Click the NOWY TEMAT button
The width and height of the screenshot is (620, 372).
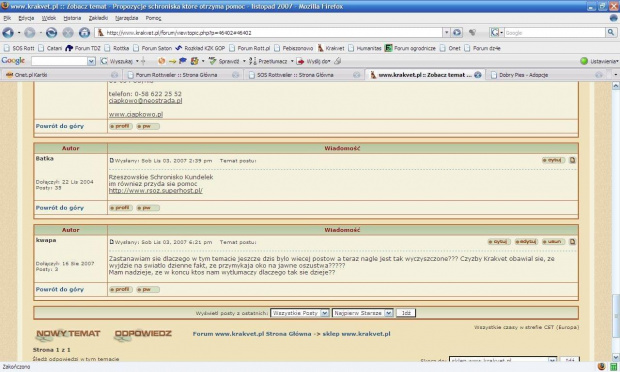tap(68, 334)
